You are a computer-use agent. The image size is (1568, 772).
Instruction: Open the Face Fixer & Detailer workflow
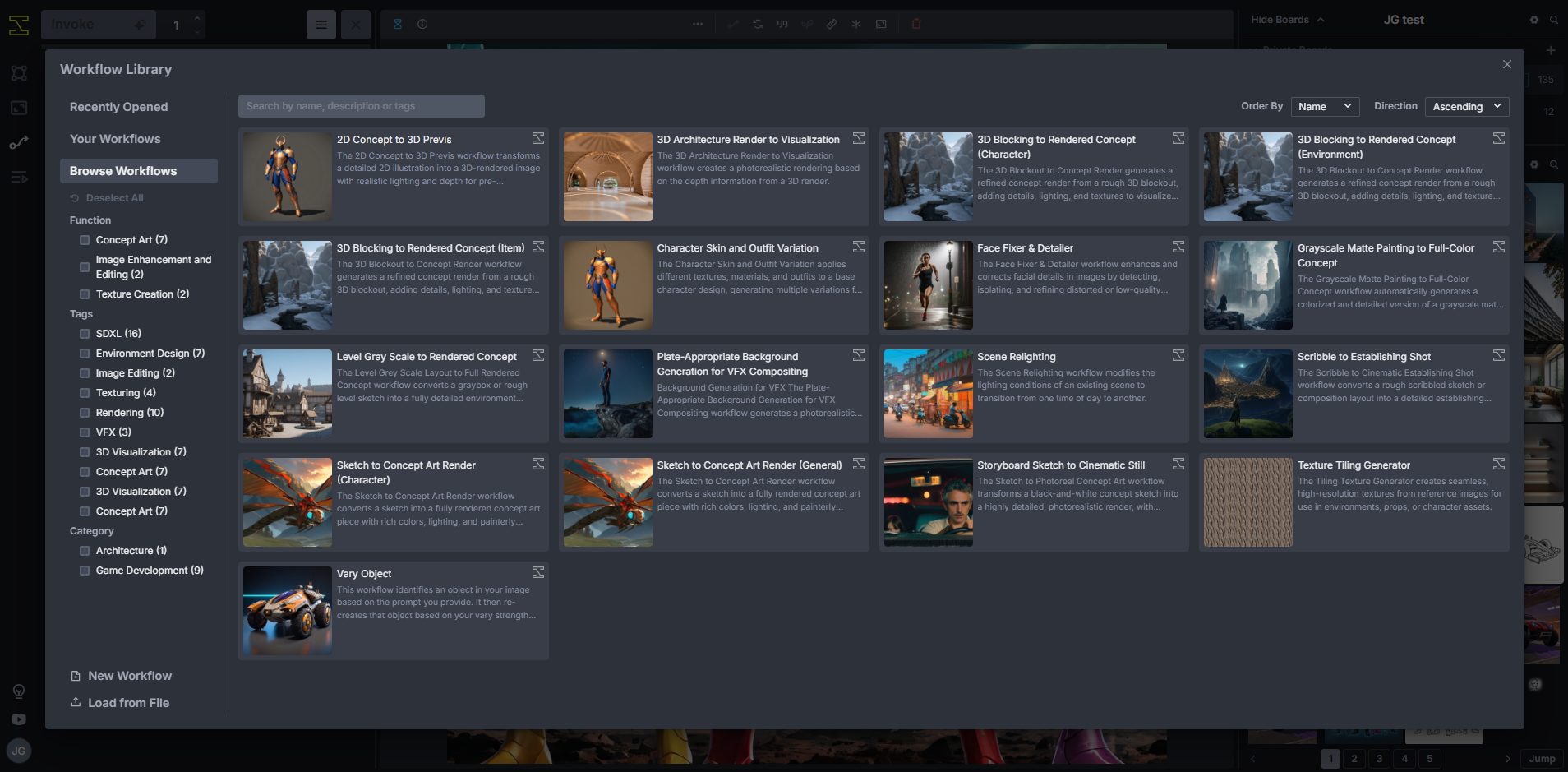1034,285
